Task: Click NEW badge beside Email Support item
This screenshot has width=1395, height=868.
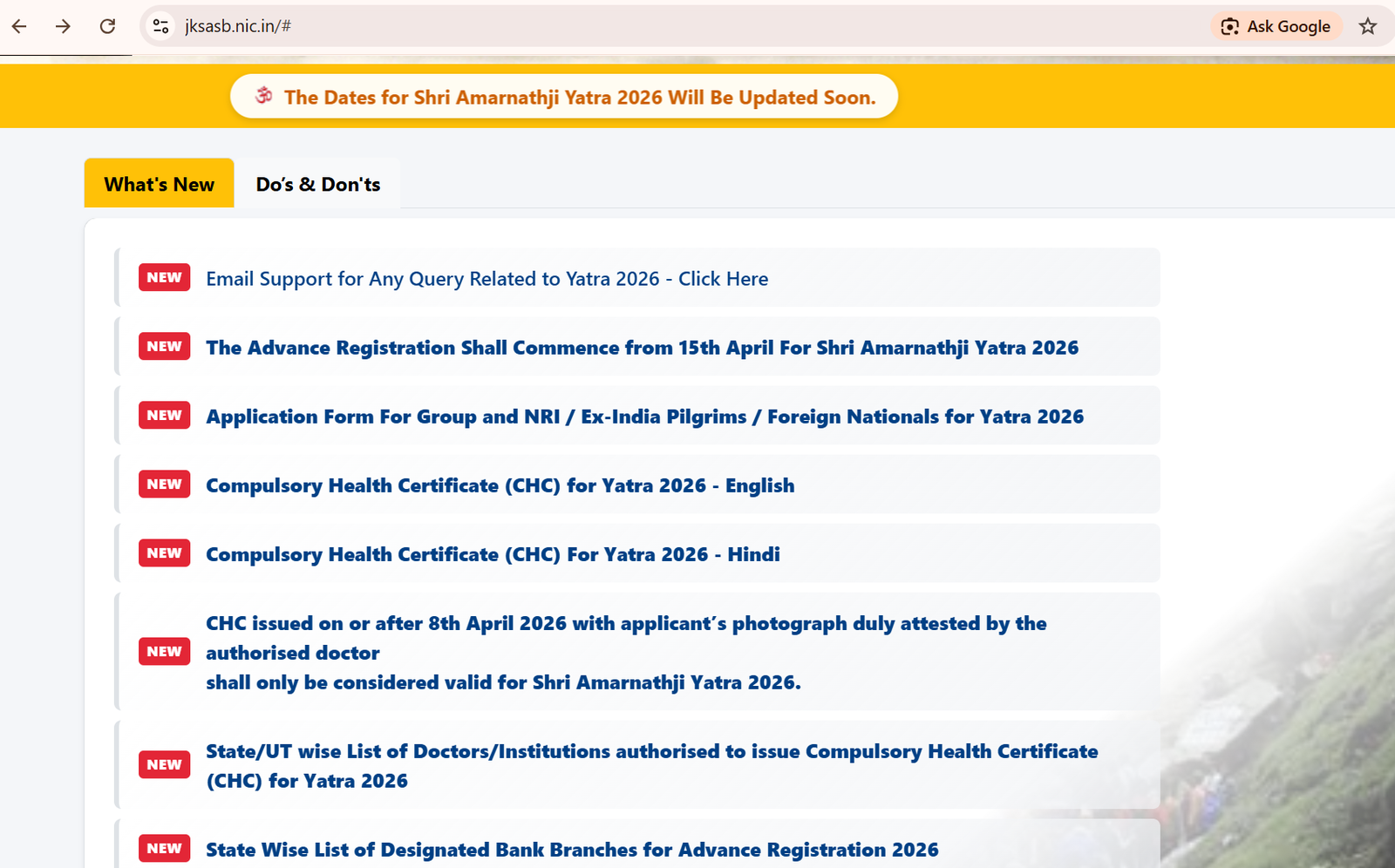Action: tap(164, 278)
